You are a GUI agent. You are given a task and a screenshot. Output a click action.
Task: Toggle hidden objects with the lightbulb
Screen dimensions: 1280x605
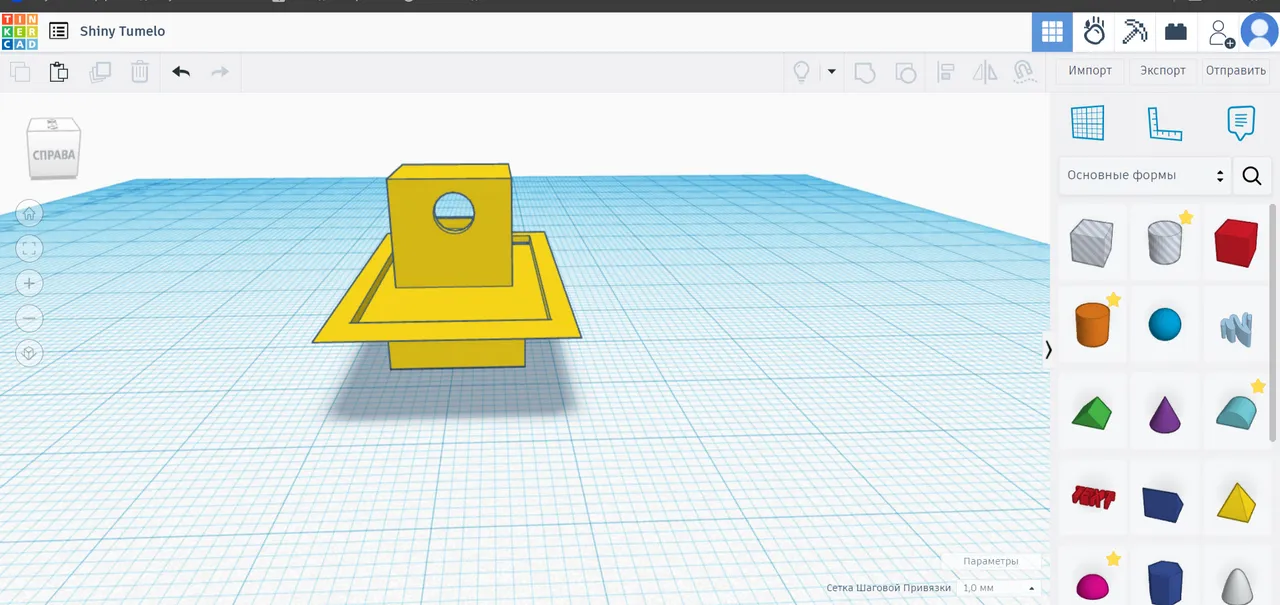tap(800, 71)
